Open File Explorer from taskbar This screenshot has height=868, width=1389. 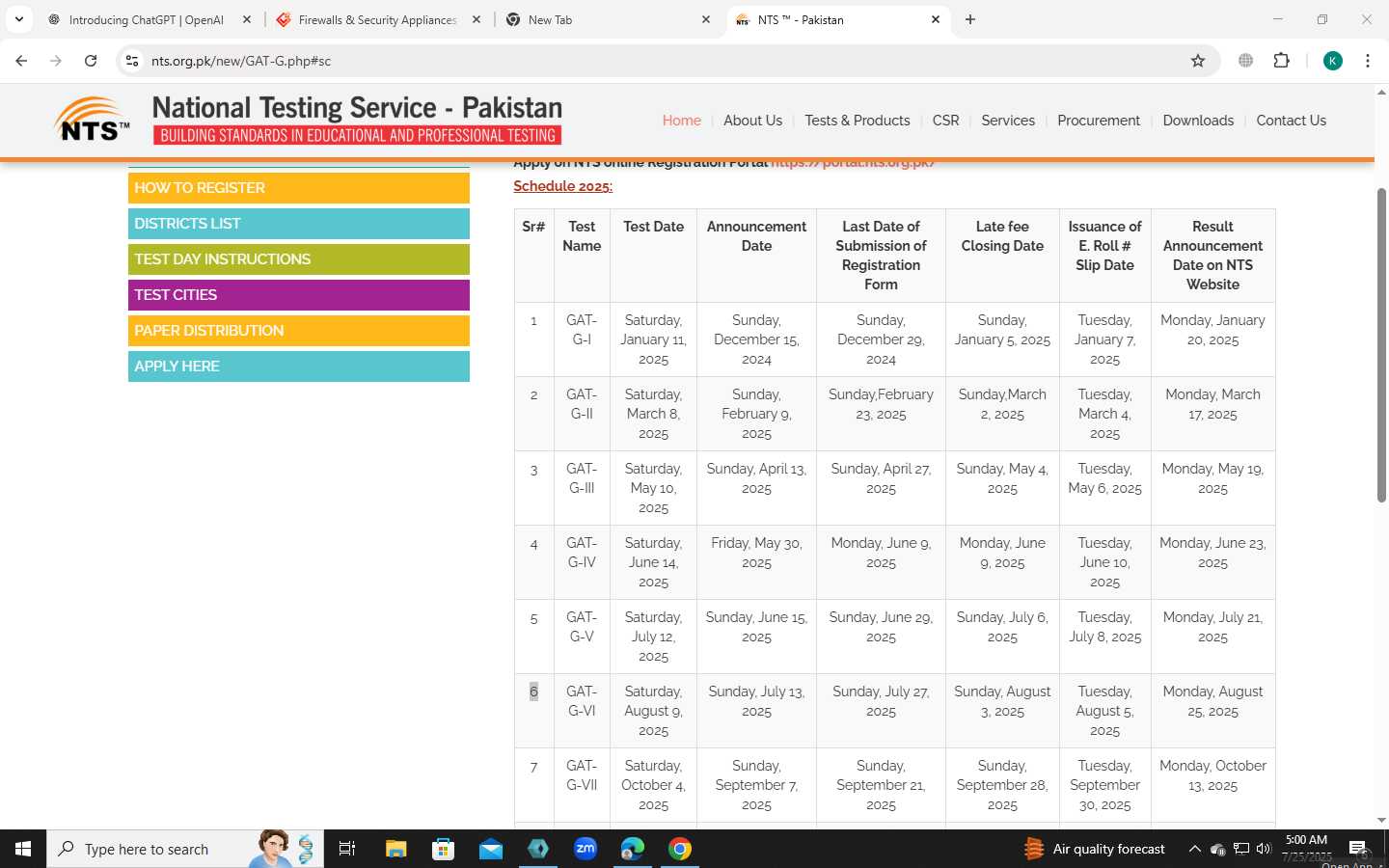(x=396, y=849)
